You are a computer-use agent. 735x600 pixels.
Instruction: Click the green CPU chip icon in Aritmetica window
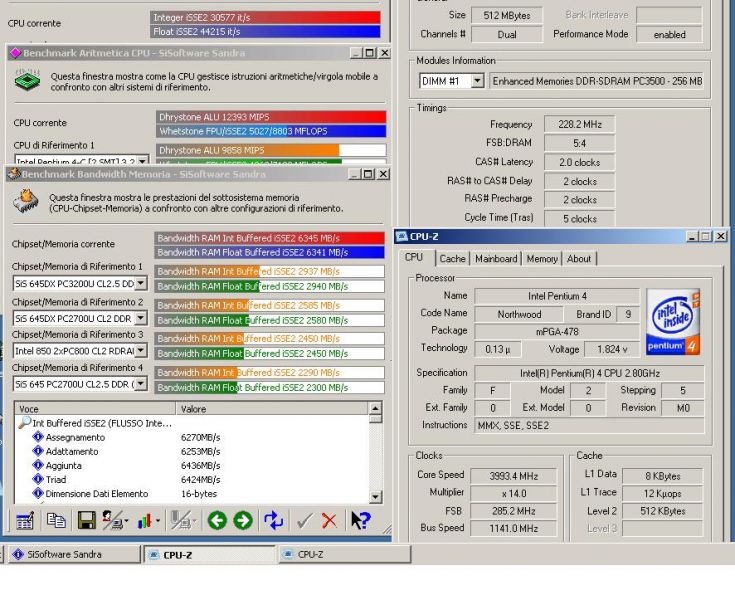tap(27, 80)
